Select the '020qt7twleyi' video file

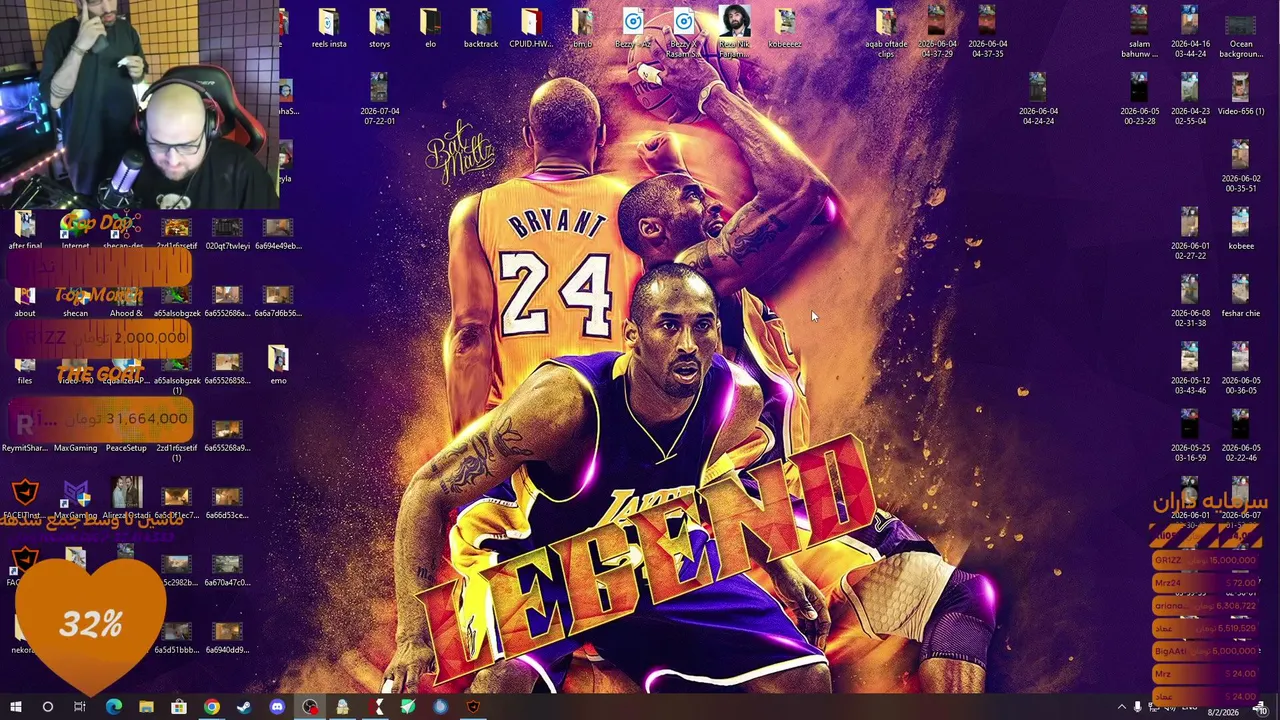[227, 232]
